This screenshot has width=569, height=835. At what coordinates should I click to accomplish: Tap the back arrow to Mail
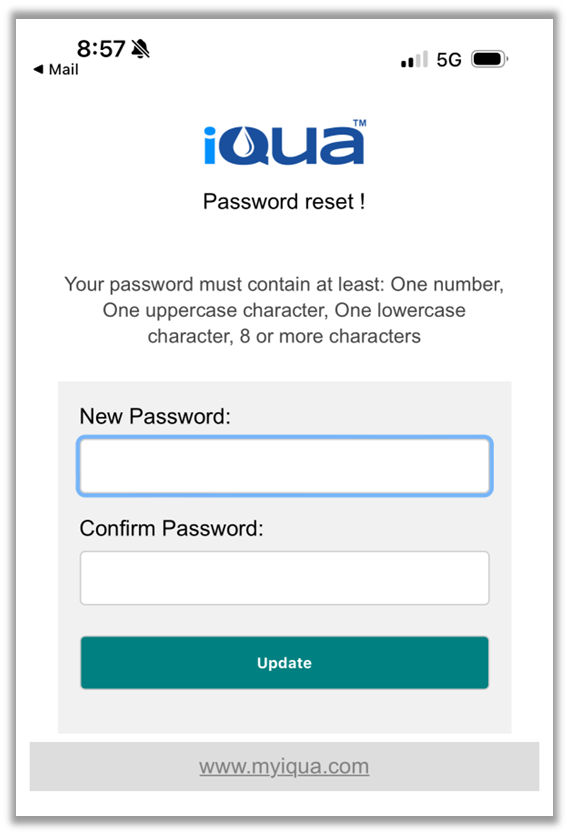click(x=38, y=69)
